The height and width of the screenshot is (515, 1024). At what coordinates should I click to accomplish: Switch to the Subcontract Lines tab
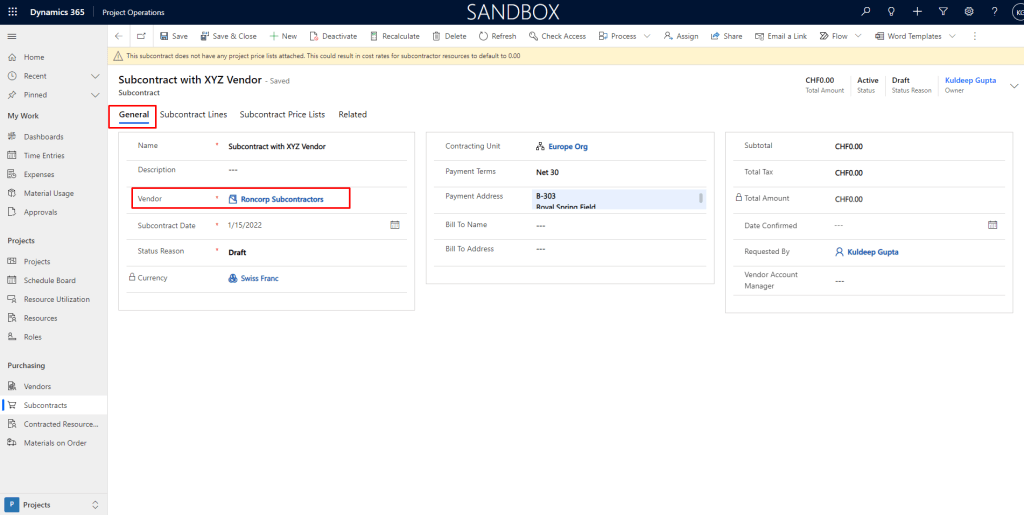click(x=193, y=115)
